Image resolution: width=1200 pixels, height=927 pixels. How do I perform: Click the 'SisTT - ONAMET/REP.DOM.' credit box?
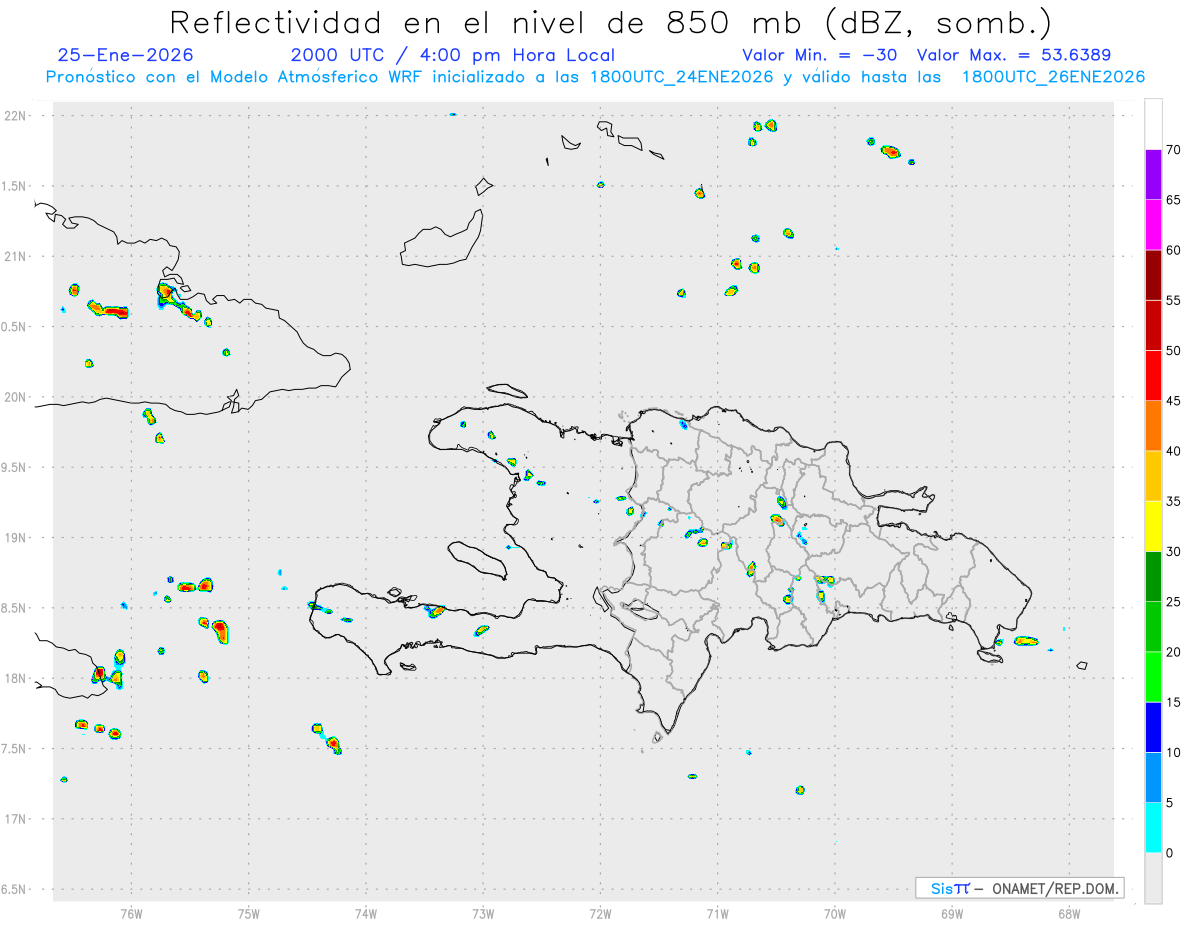[1020, 888]
